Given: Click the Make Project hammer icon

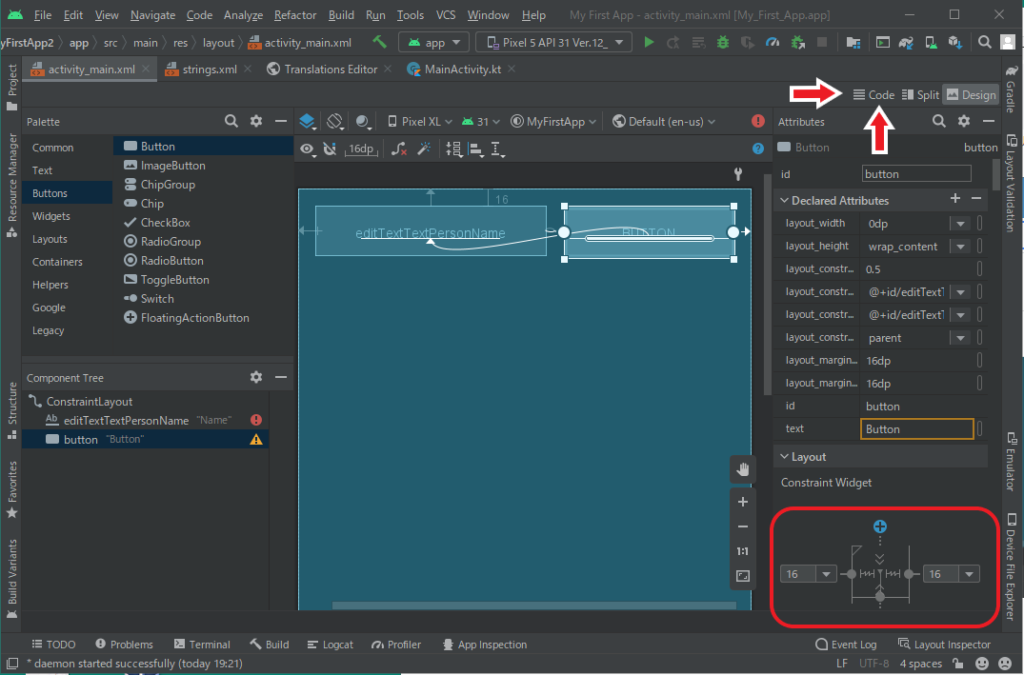Looking at the screenshot, I should 380,42.
